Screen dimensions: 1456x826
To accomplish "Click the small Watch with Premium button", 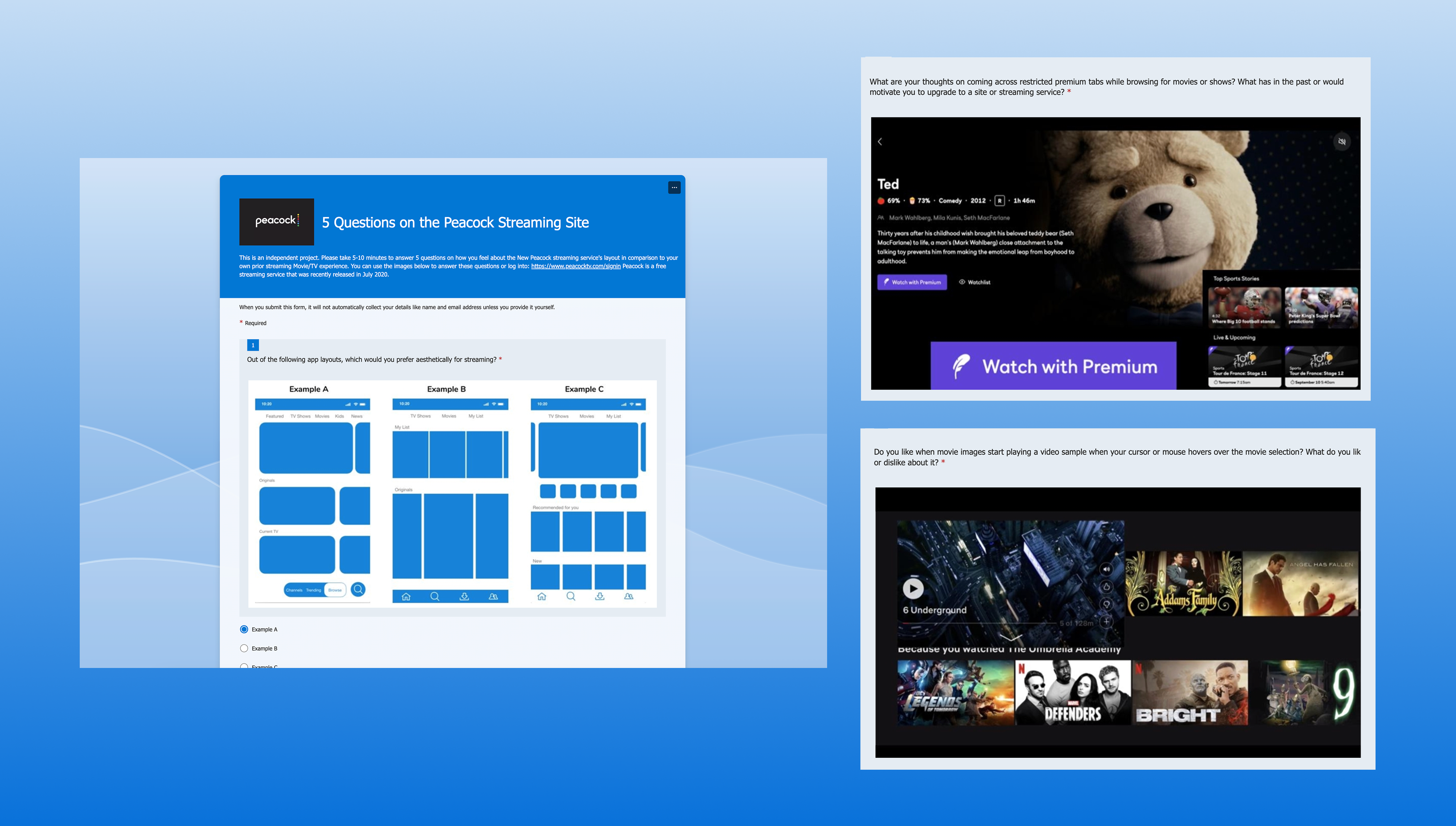I will pyautogui.click(x=912, y=282).
